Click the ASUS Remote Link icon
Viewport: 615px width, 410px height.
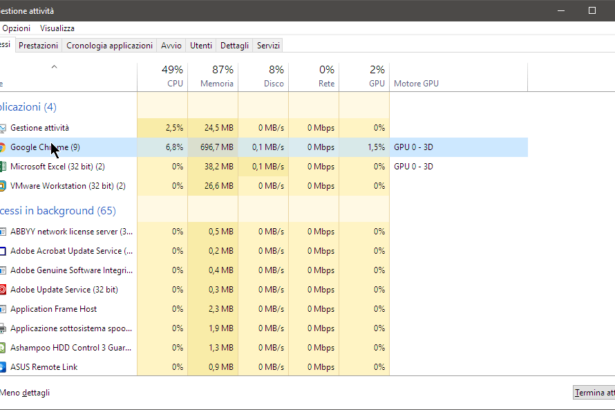[3, 367]
